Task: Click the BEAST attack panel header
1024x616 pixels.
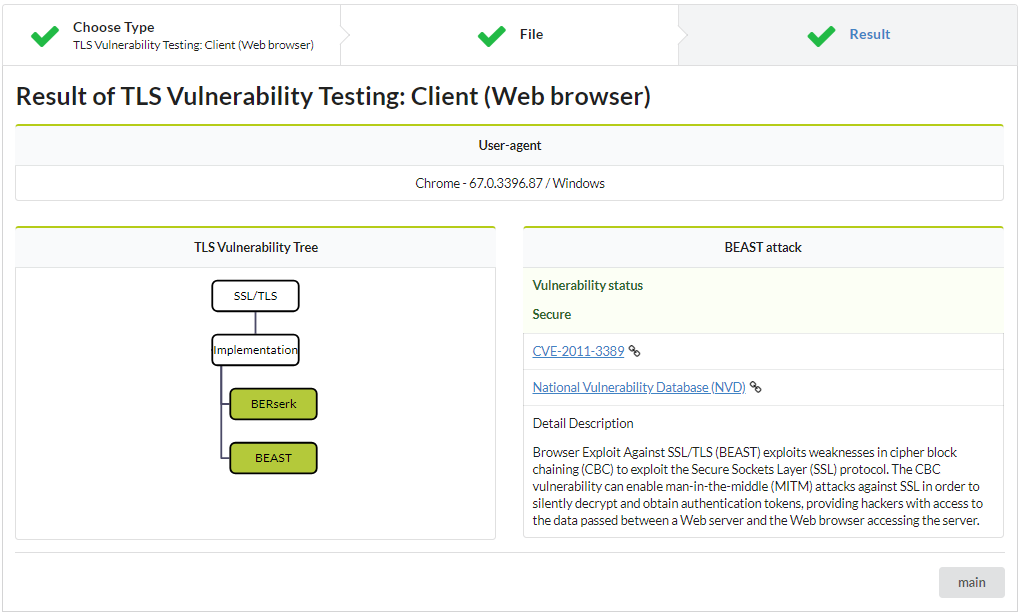Action: [x=763, y=247]
